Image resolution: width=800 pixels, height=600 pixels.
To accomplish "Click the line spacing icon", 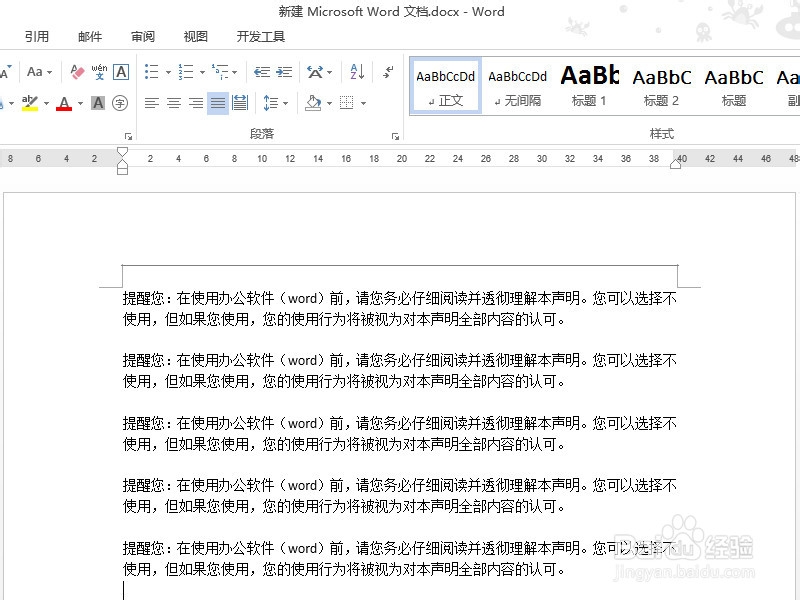I will click(x=270, y=103).
